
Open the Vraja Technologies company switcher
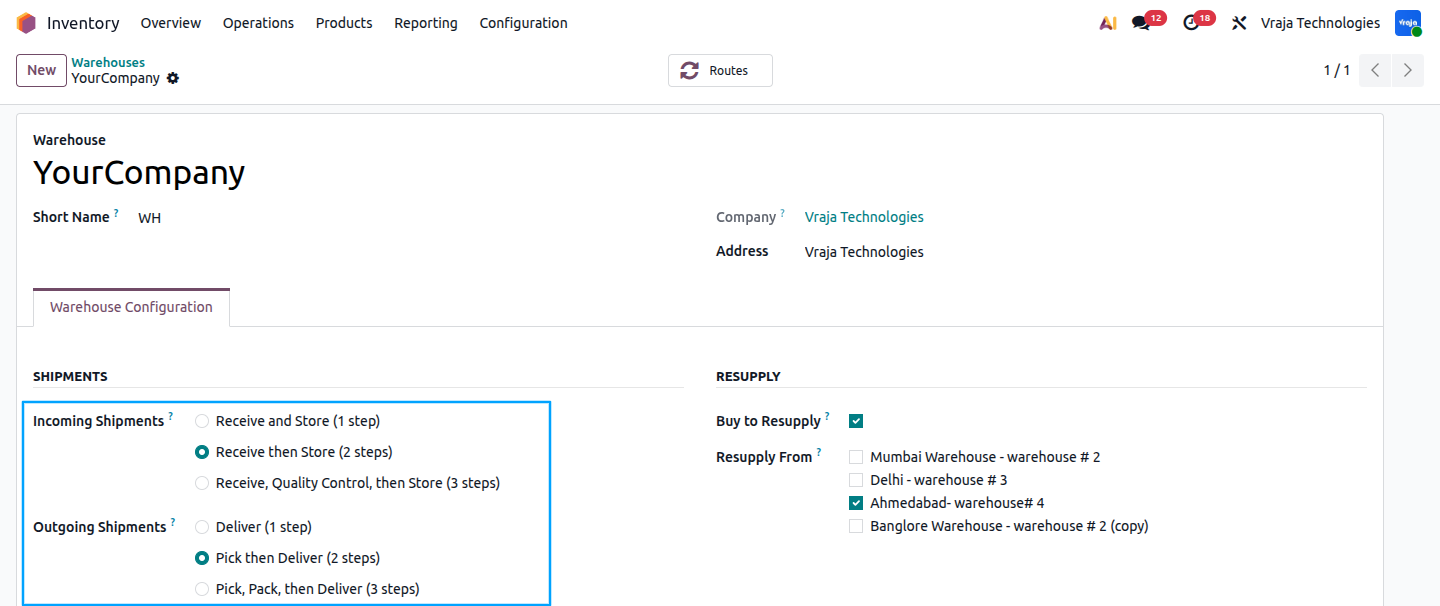pos(1320,23)
